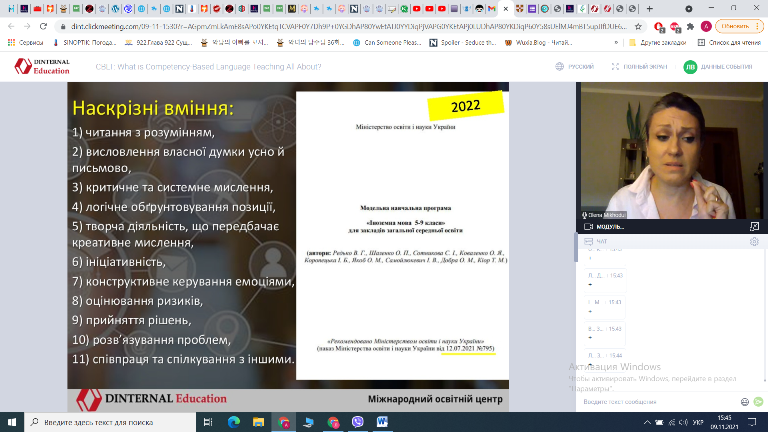Image resolution: width=768 pixels, height=432 pixels.
Task: Open the Chrome profile avatar
Action: point(706,26)
